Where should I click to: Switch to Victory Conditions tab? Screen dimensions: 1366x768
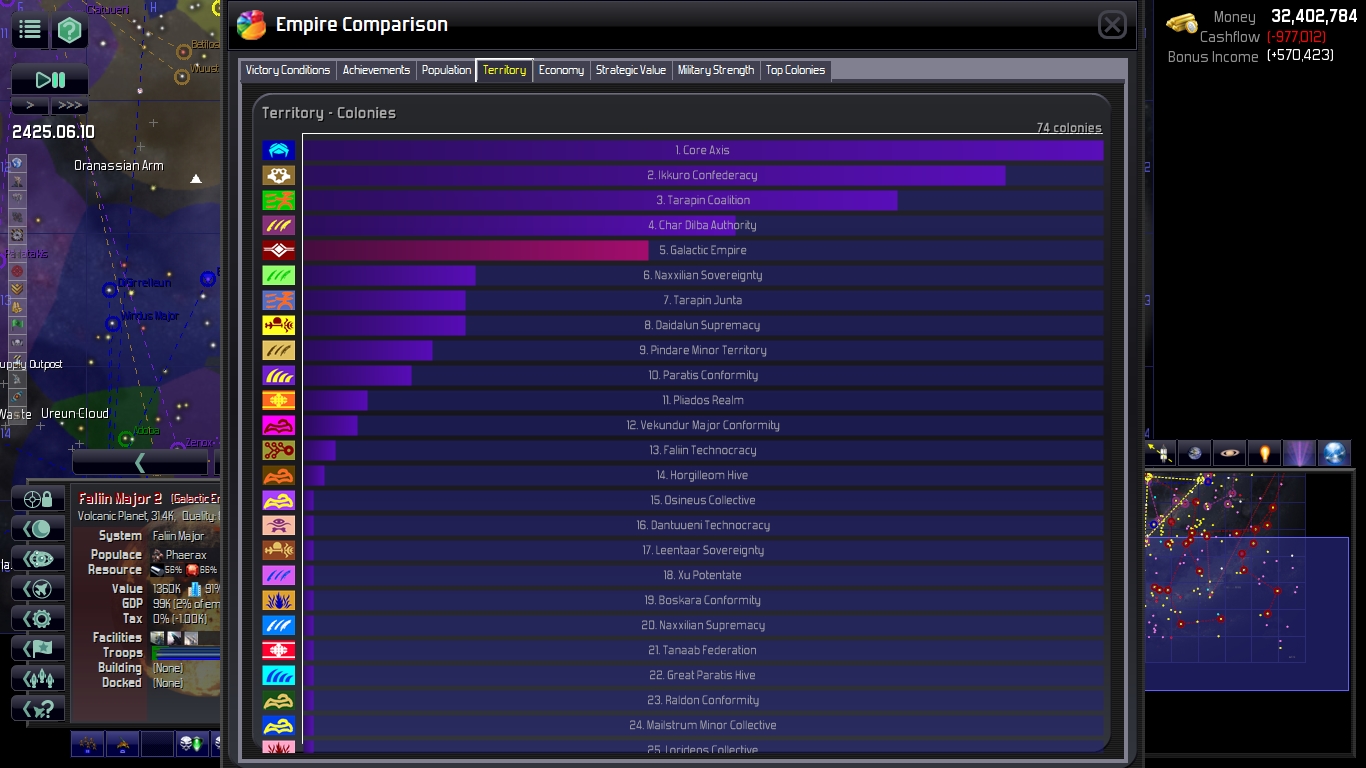(288, 70)
